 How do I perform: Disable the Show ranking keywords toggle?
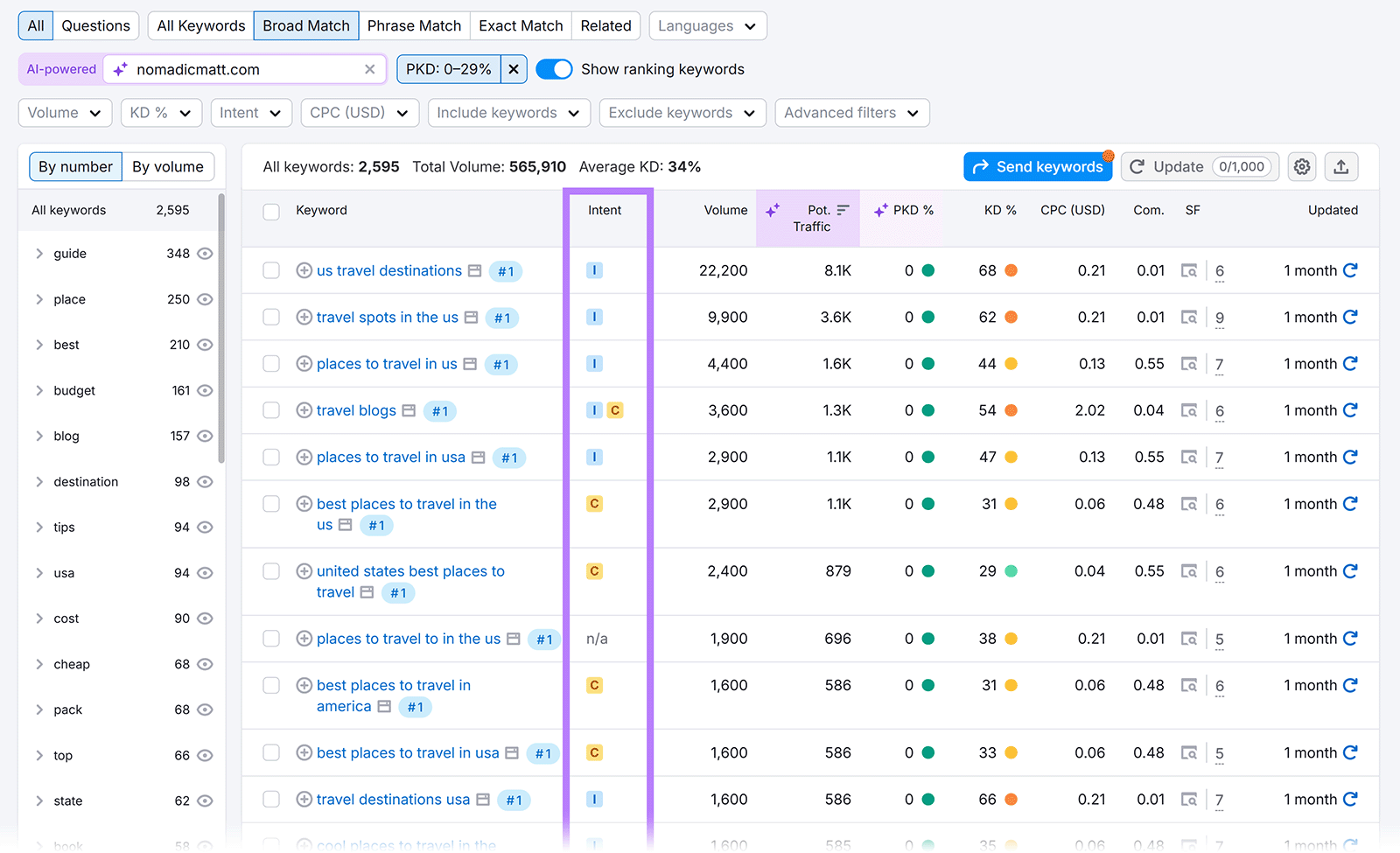pos(554,68)
